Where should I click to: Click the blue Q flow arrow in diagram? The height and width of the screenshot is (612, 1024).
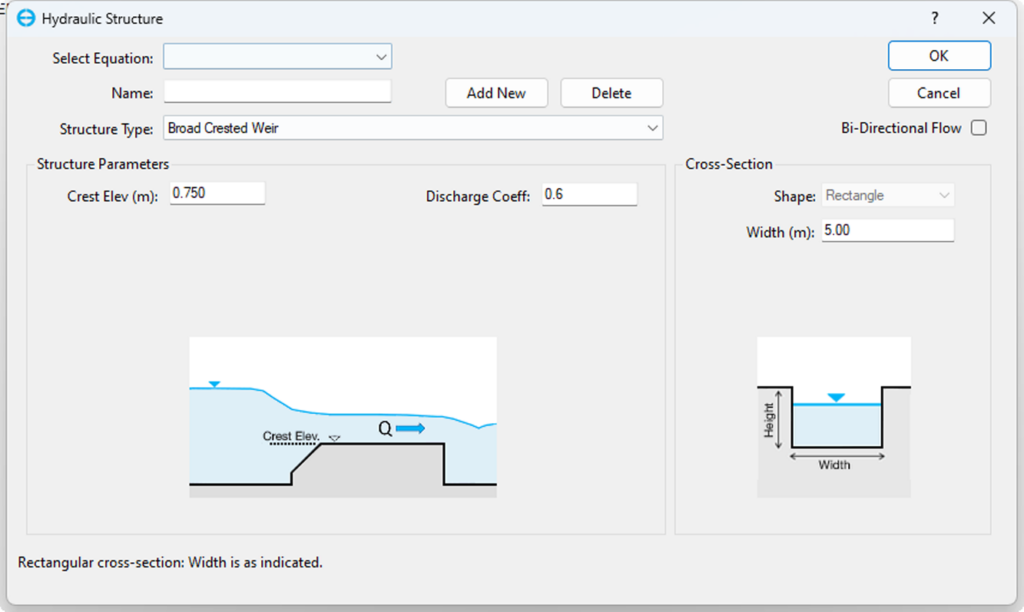(x=410, y=428)
